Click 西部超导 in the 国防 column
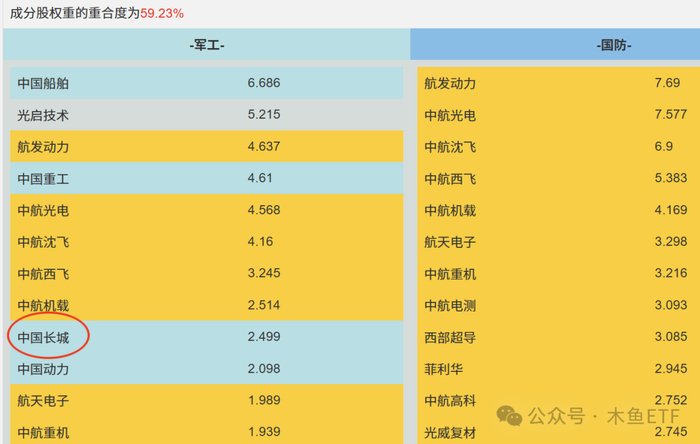Image resolution: width=700 pixels, height=444 pixels. 450,338
